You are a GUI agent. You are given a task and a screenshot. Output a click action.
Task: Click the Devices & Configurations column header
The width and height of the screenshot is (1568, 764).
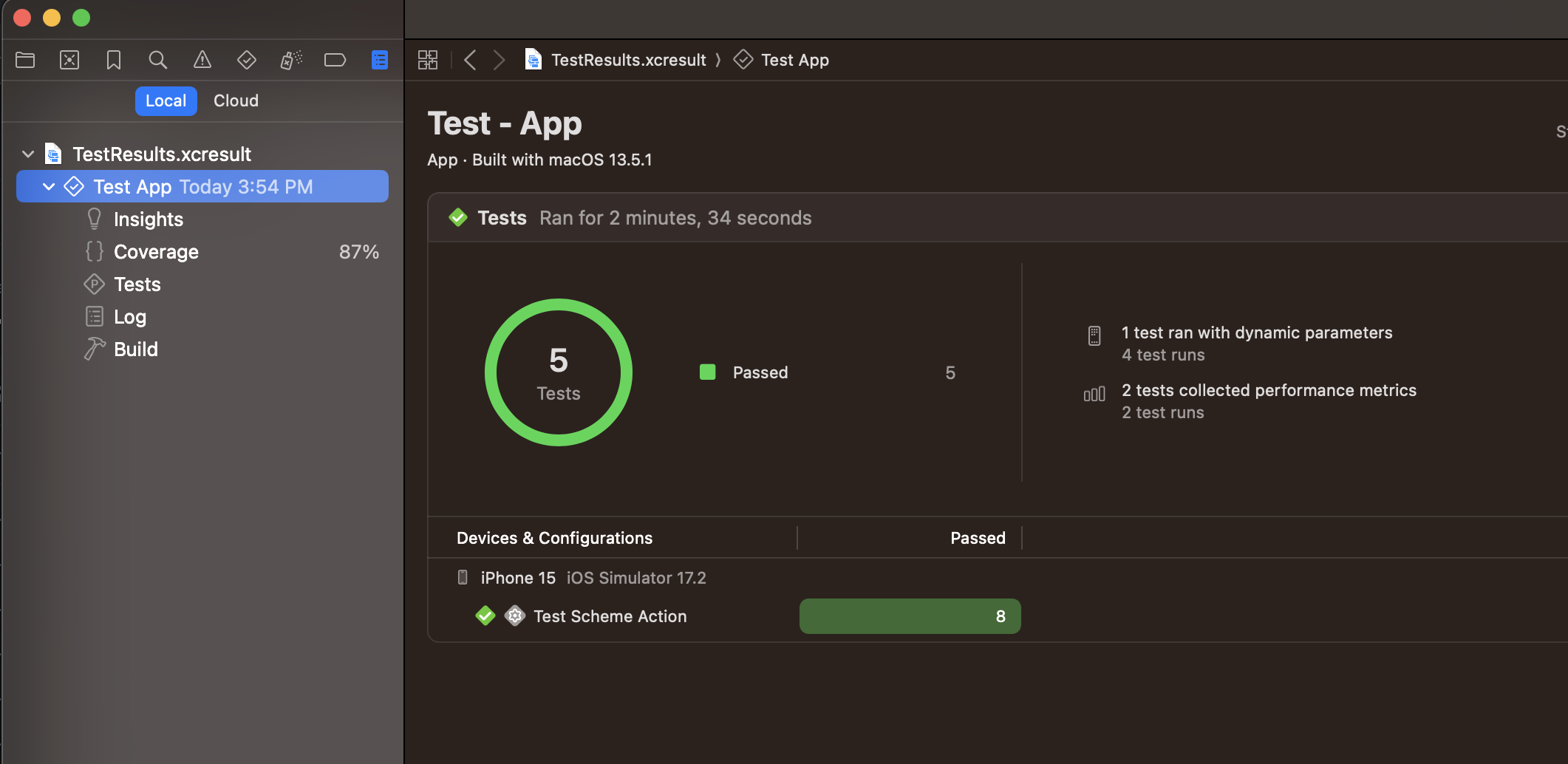tap(554, 538)
